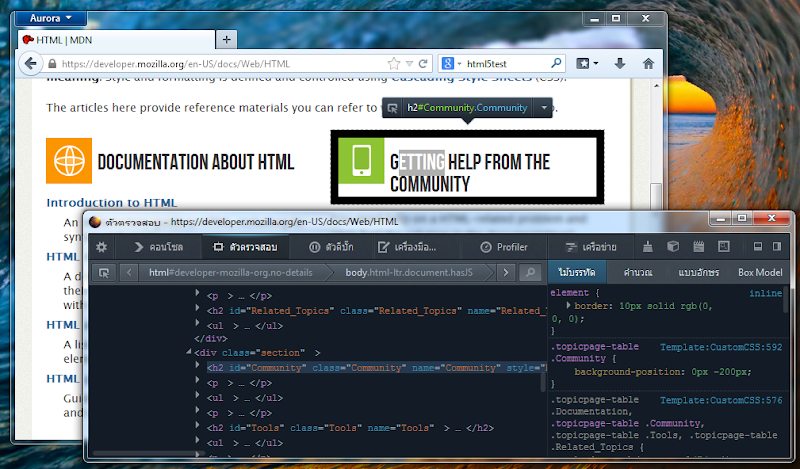Viewport: 800px width, 469px height.
Task: Collapse div class section node
Action: click(188, 352)
